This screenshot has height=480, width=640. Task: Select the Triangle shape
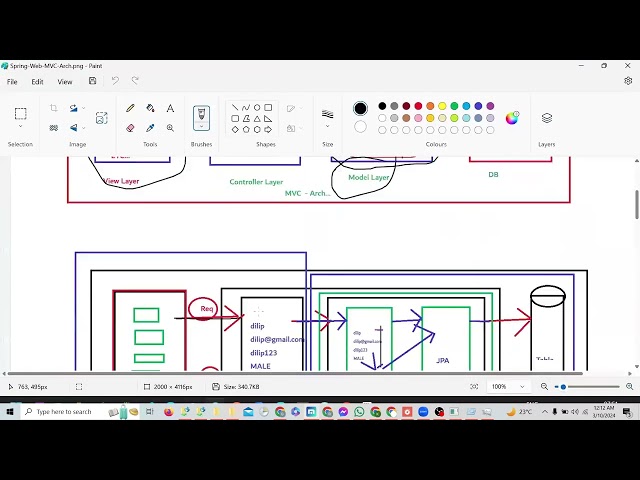pos(257,118)
